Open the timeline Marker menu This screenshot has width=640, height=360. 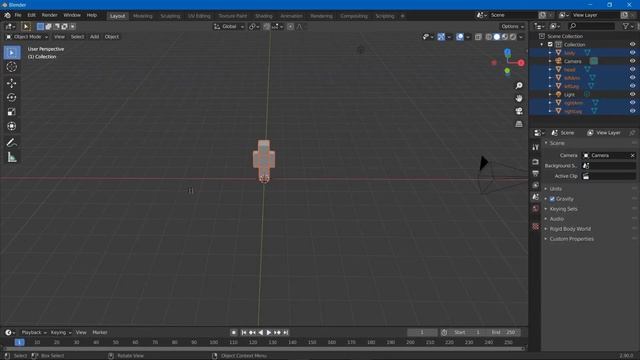click(x=100, y=333)
